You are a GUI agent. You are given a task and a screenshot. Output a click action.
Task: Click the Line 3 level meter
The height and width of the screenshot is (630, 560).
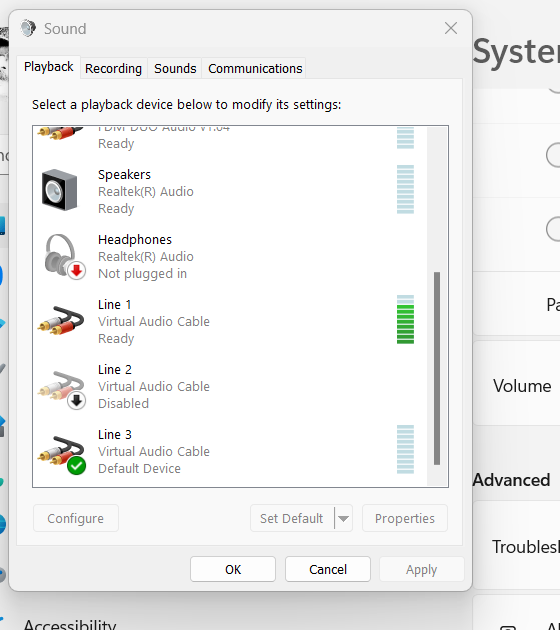point(405,450)
